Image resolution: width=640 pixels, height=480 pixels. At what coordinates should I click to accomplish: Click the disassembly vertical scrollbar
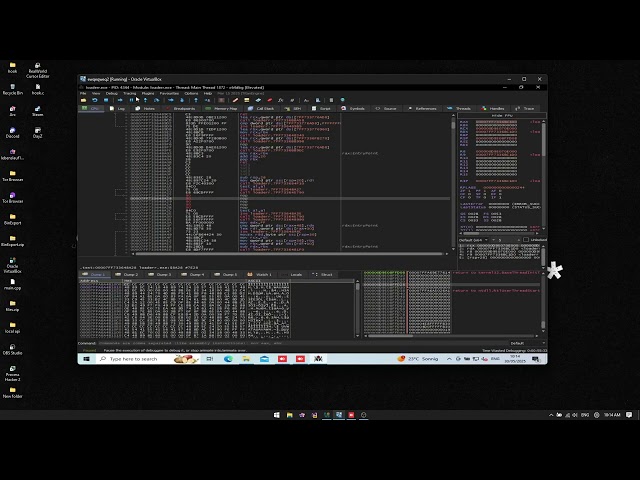pos(453,182)
